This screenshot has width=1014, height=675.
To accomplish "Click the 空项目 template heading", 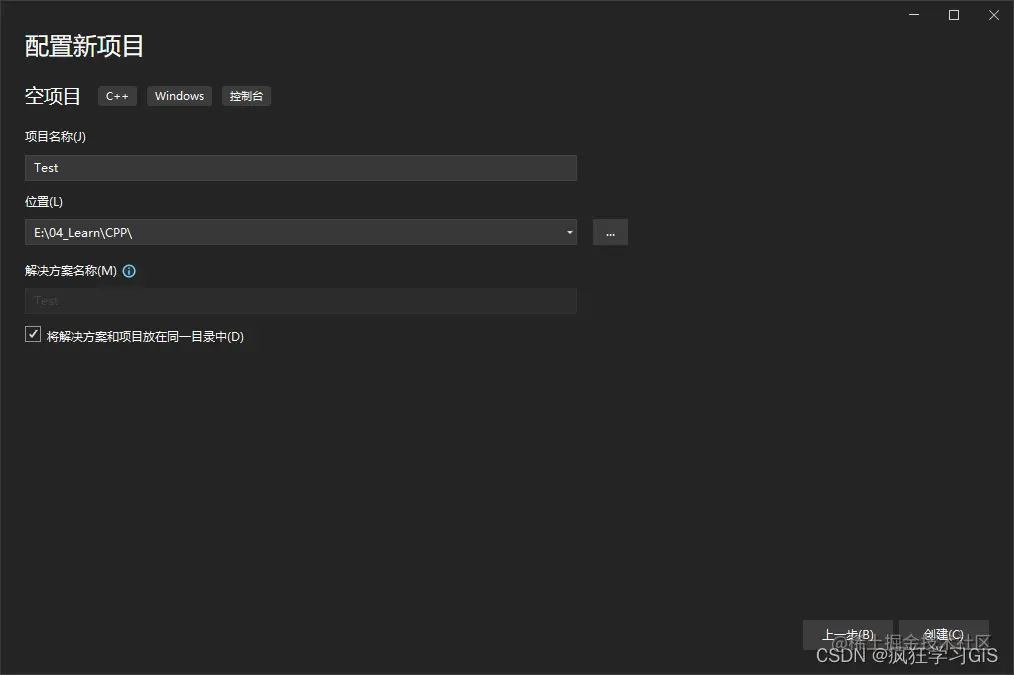I will [53, 96].
